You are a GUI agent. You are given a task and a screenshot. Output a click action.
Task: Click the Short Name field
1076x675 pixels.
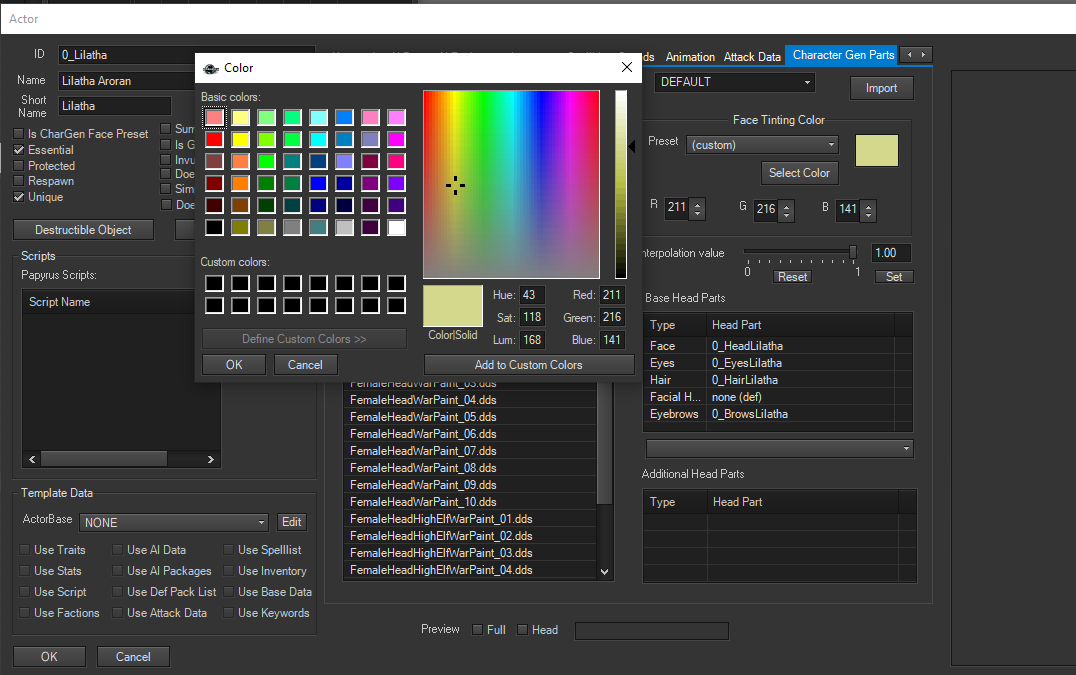click(x=115, y=106)
